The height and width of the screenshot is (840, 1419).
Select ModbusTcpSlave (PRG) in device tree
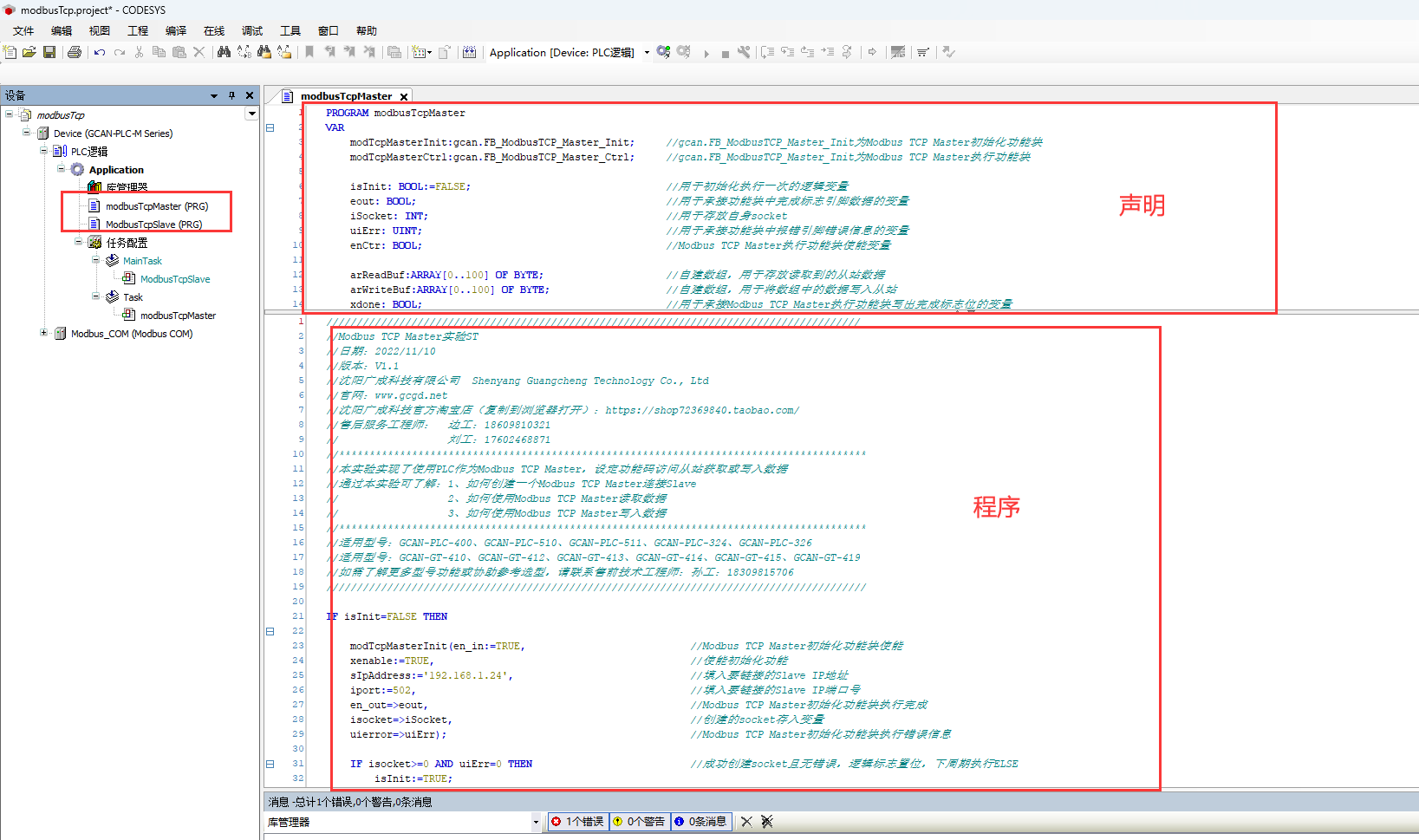(x=153, y=225)
